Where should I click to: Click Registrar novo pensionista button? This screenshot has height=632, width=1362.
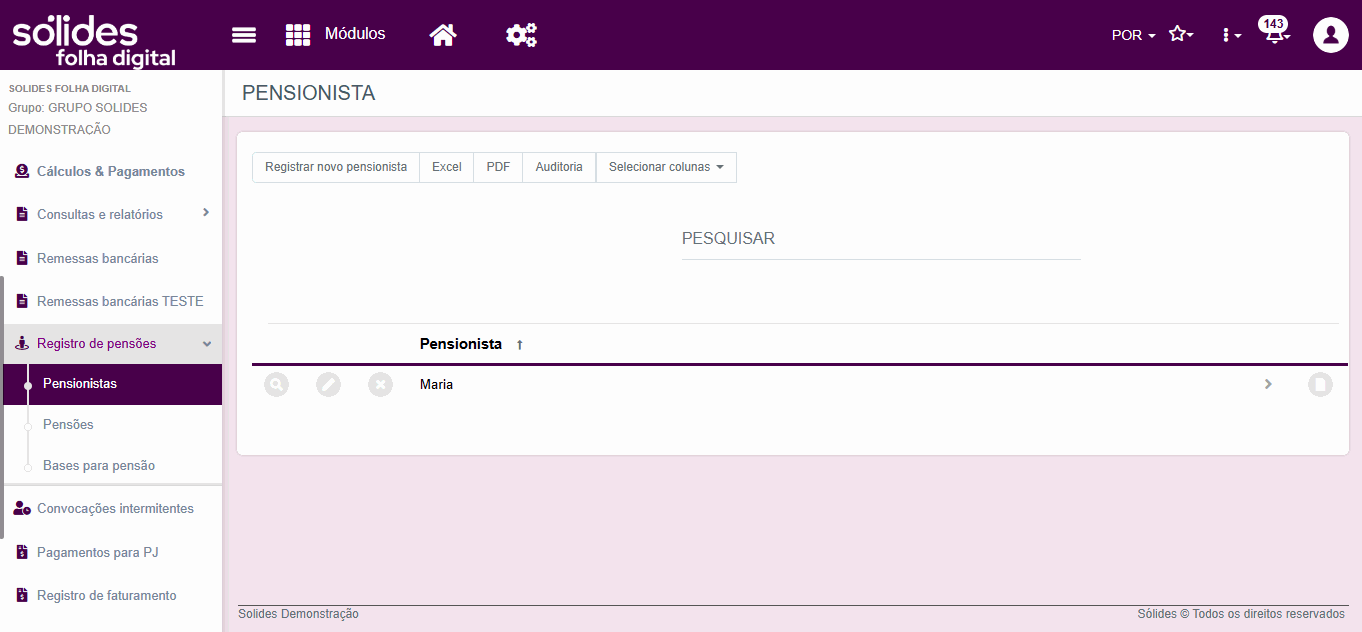click(x=336, y=167)
